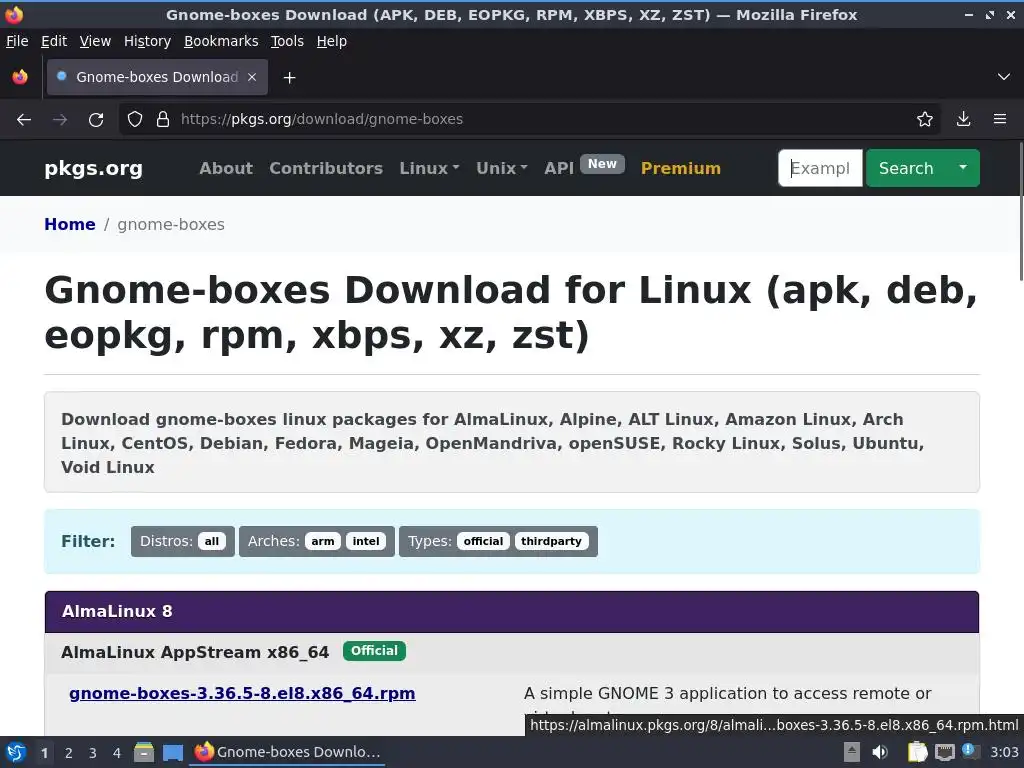Open the Premium page

[680, 168]
